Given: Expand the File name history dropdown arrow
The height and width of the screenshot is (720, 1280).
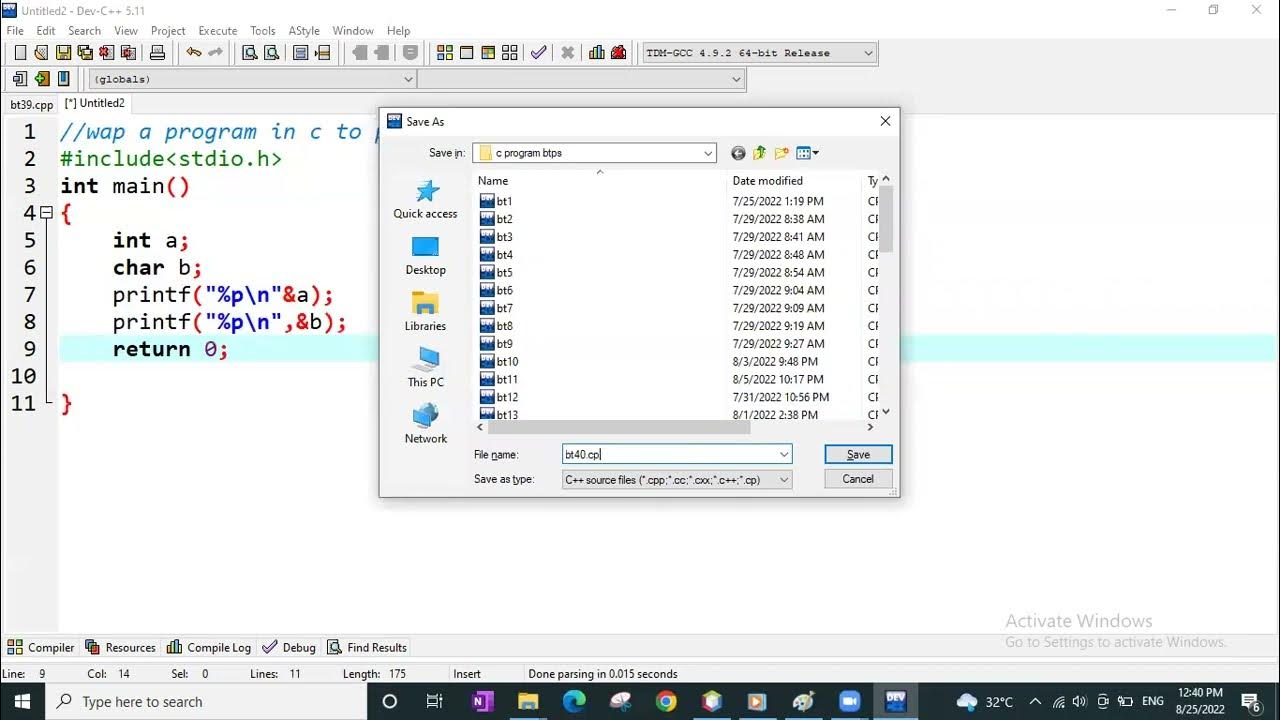Looking at the screenshot, I should click(x=784, y=454).
